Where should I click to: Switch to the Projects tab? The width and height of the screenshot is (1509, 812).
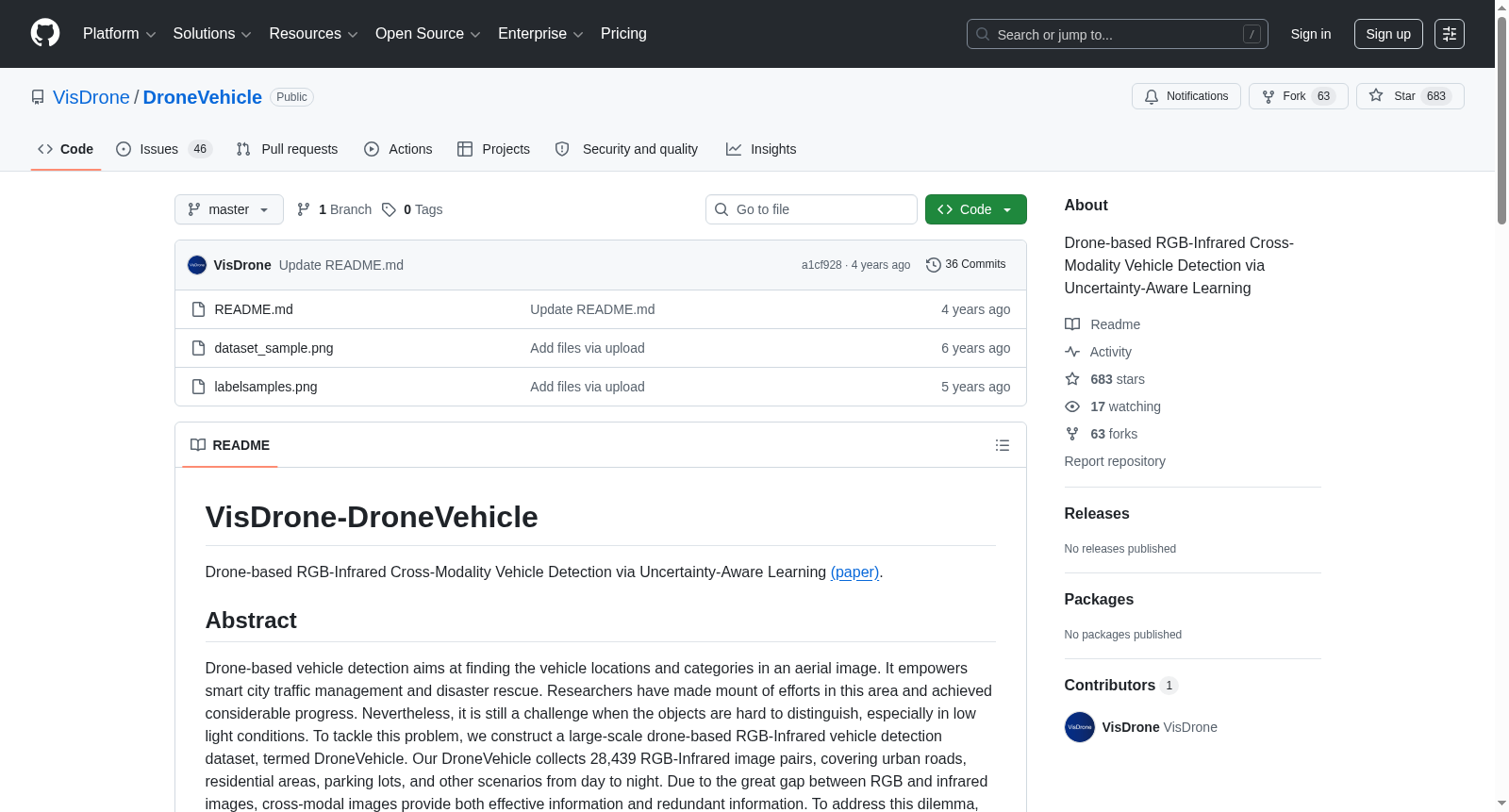point(493,149)
